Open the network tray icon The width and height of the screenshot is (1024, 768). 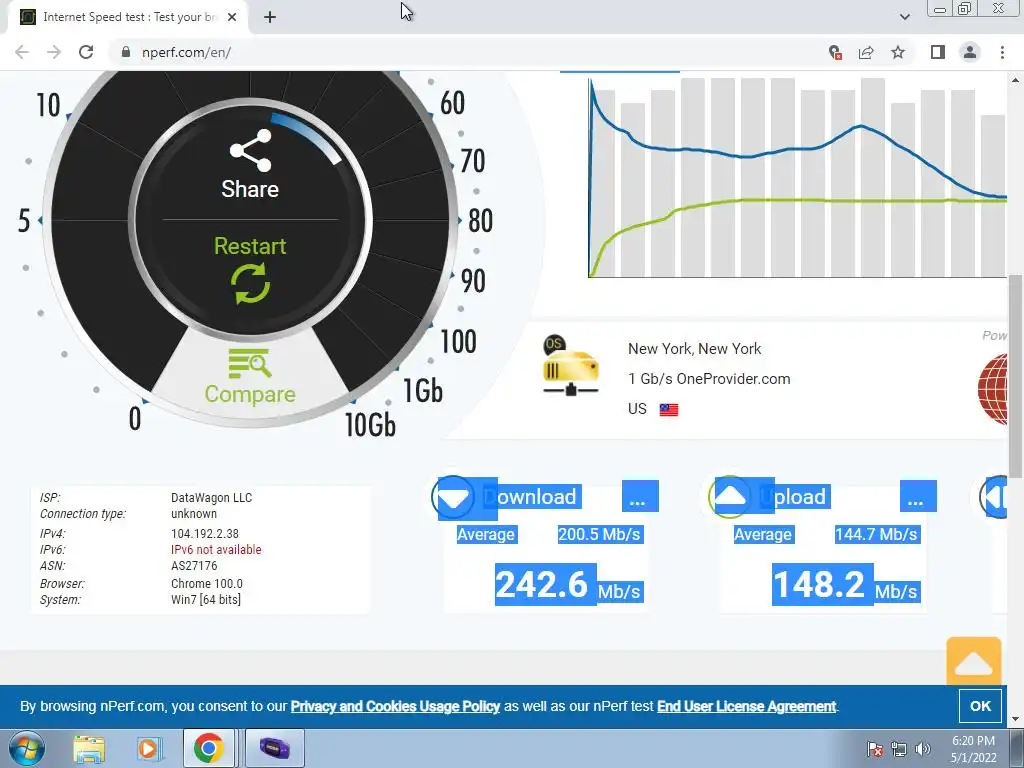tap(899, 749)
